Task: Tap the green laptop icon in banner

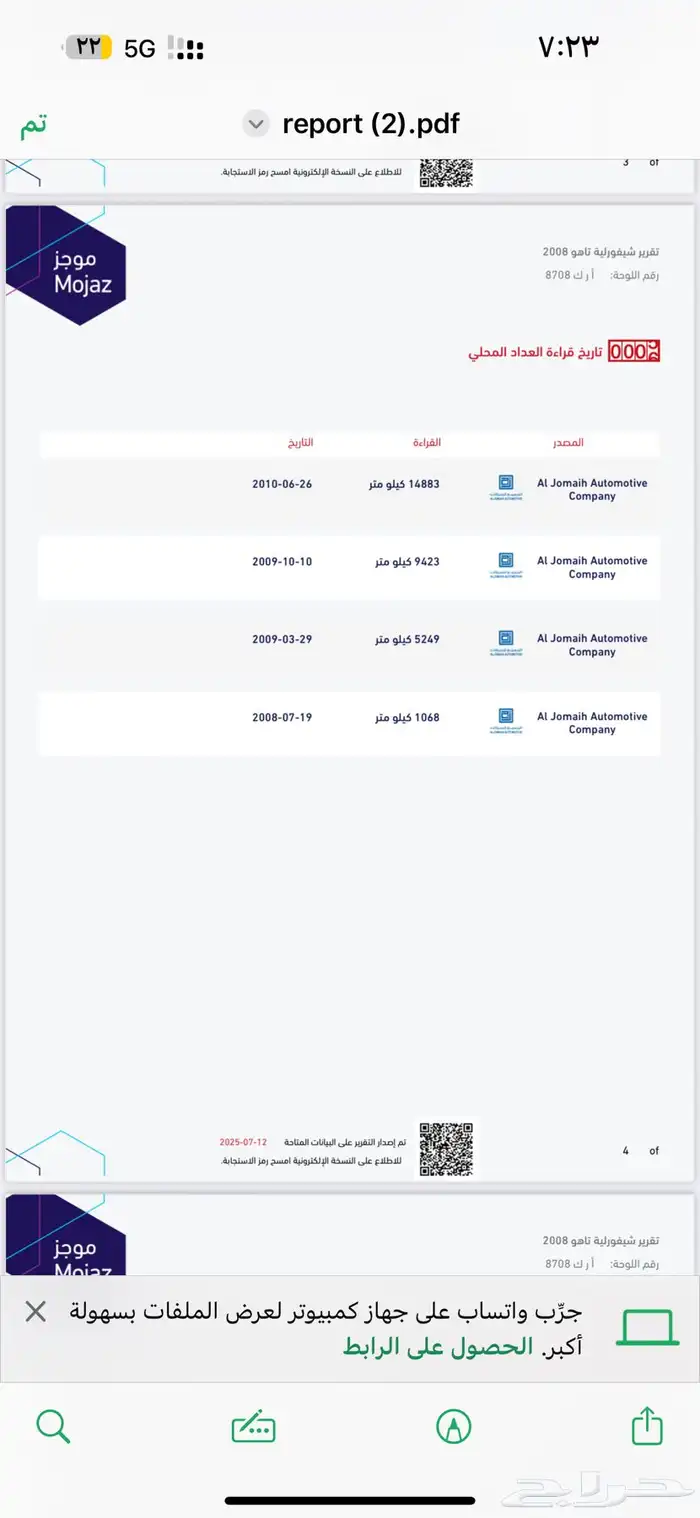Action: [x=647, y=1328]
